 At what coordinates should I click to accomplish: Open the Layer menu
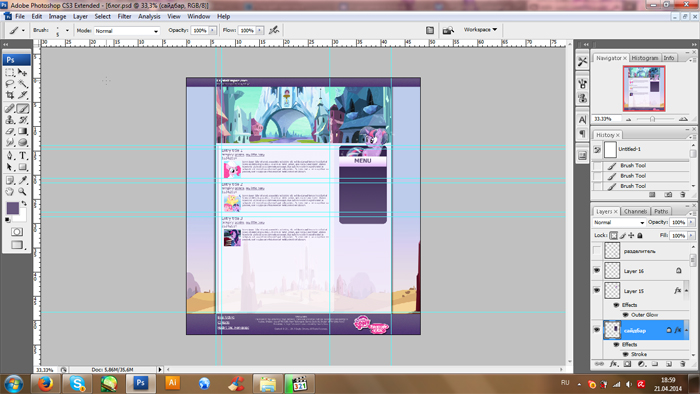click(80, 17)
